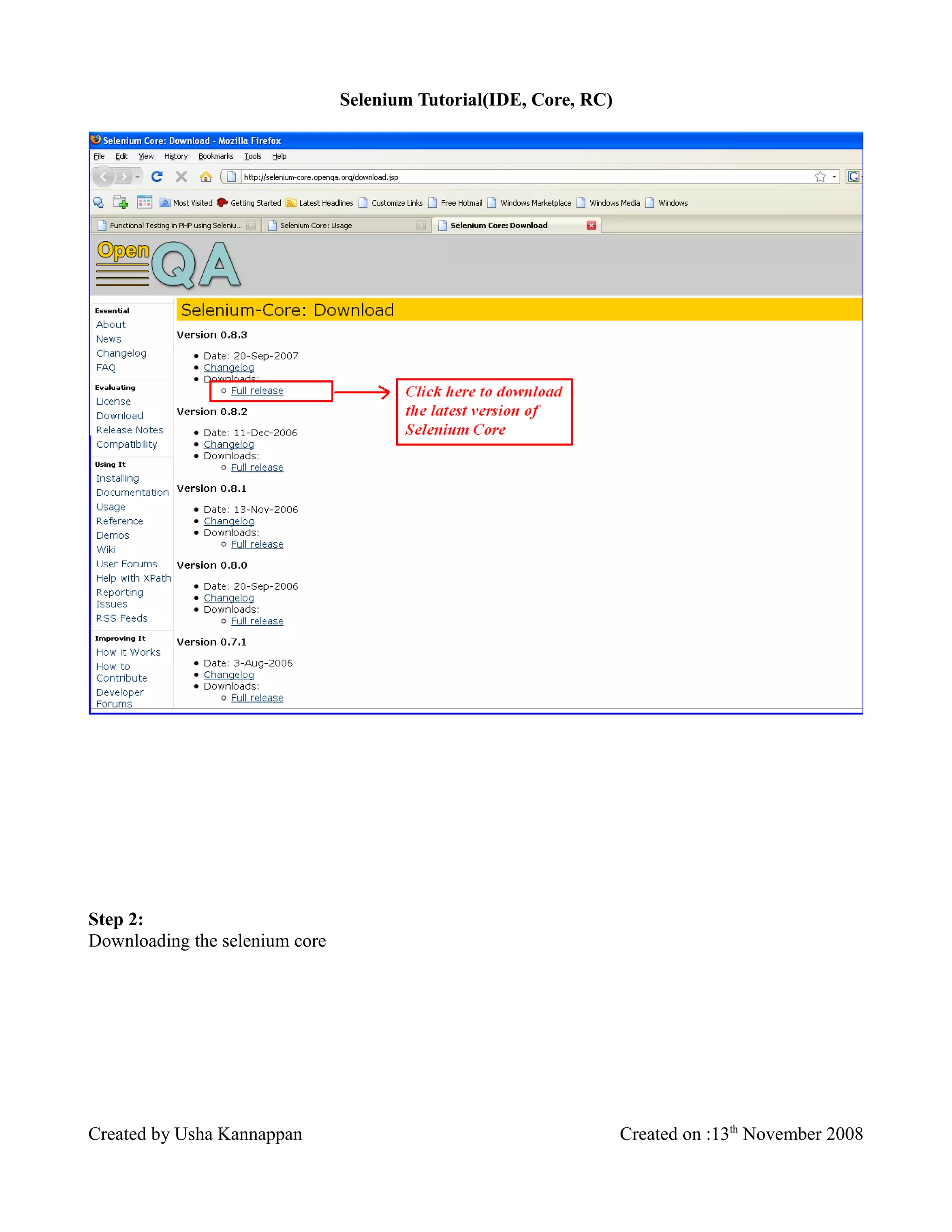Screen dimensions: 952x1232
Task: Click the Google search engine icon
Action: pyautogui.click(x=854, y=177)
